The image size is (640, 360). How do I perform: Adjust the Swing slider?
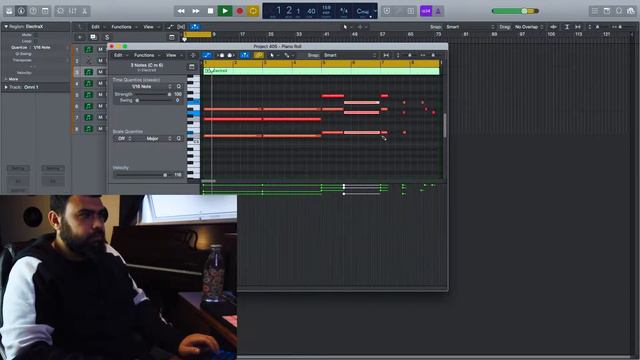[x=153, y=100]
